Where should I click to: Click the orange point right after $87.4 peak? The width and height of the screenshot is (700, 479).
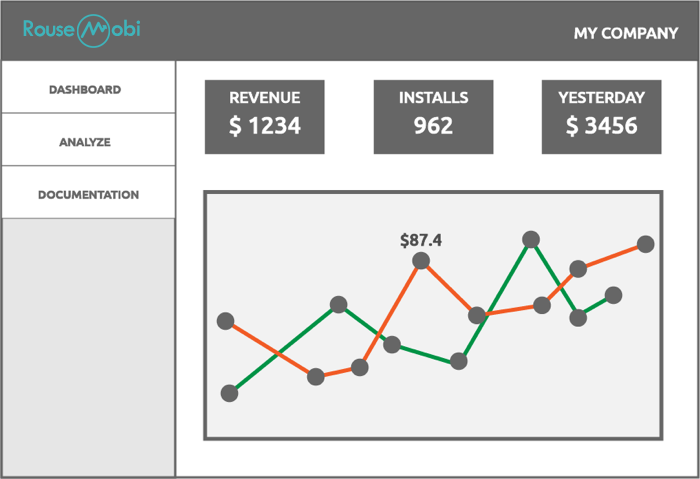pyautogui.click(x=477, y=315)
